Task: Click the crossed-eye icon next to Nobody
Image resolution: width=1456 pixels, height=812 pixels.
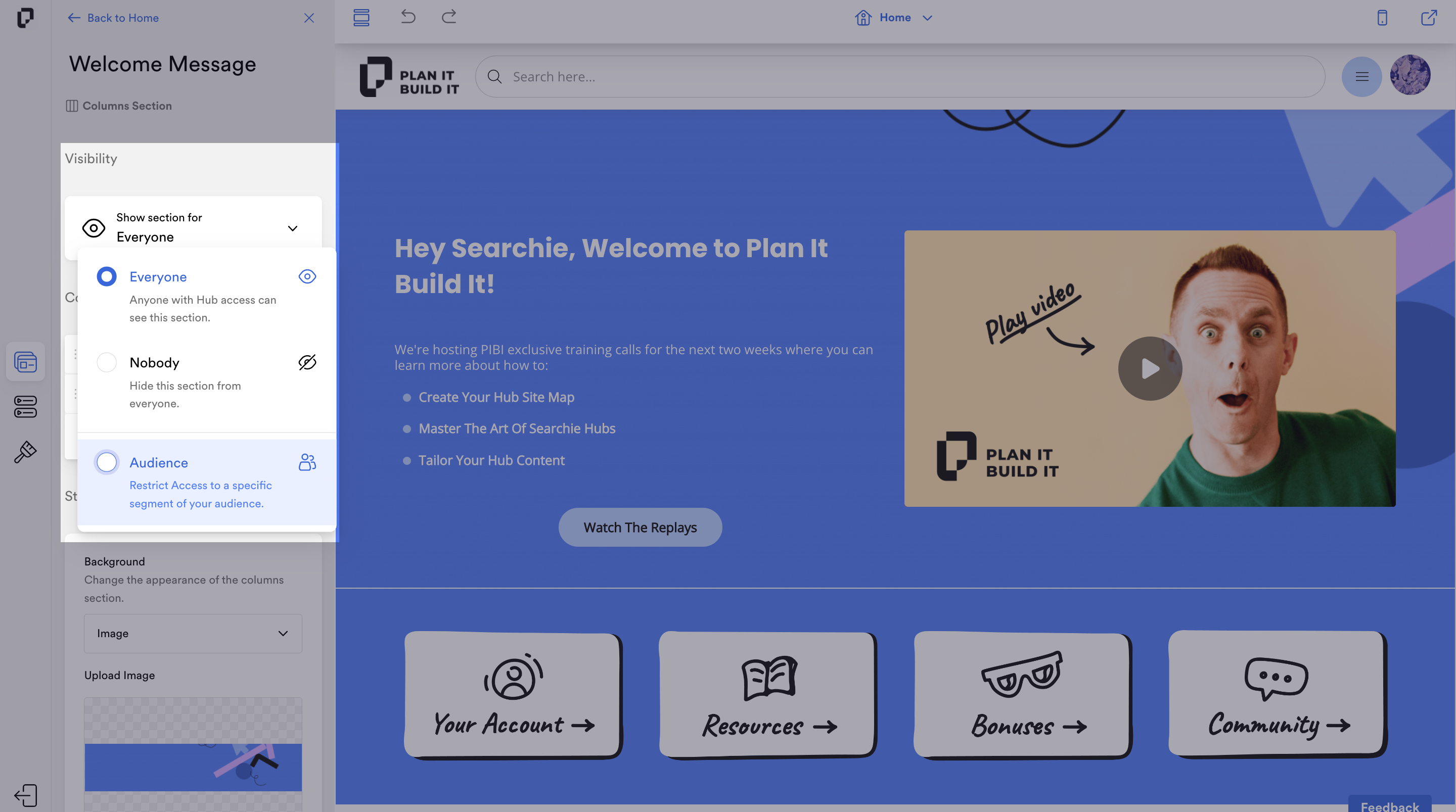Action: tap(307, 362)
